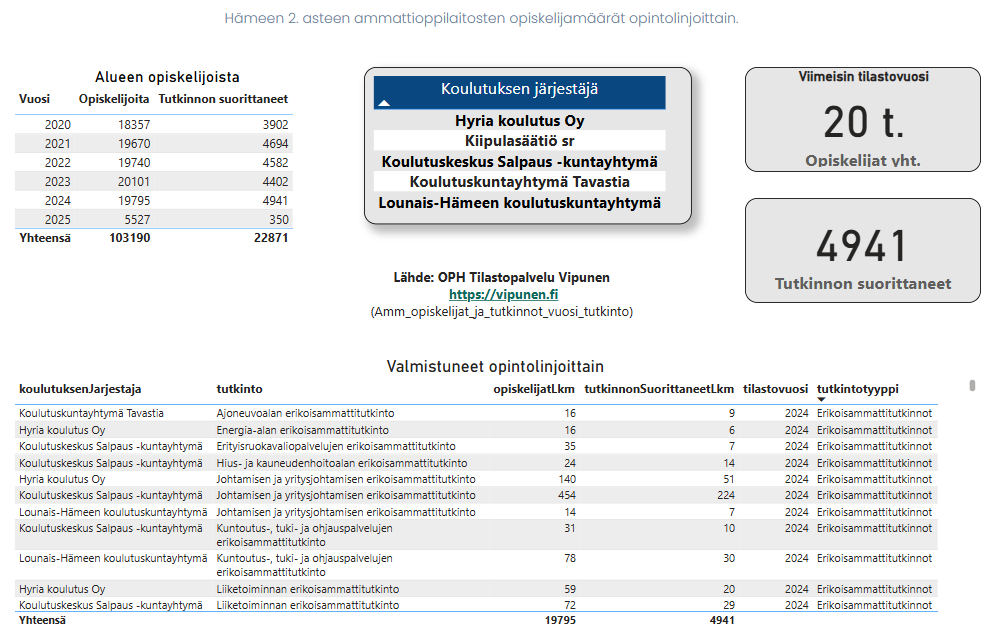
Task: Click the Vuosi column header
Action: tap(34, 99)
